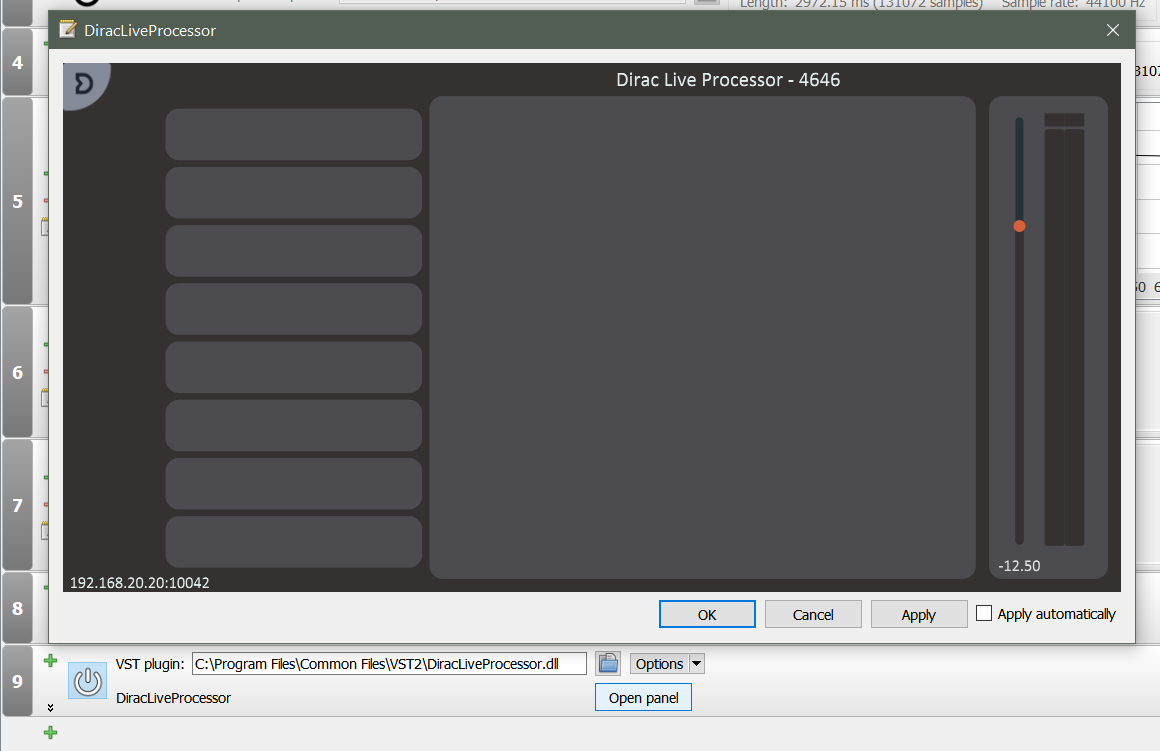The image size is (1160, 751).
Task: Select filter row number 9
Action: 18,681
